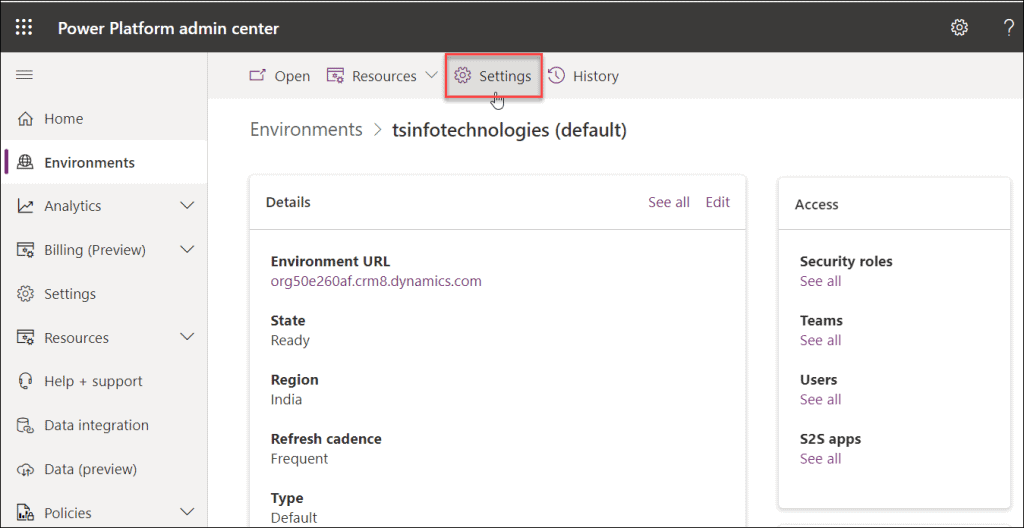Collapse sidebar with the hamburger icon
This screenshot has height=528, width=1024.
[x=24, y=75]
